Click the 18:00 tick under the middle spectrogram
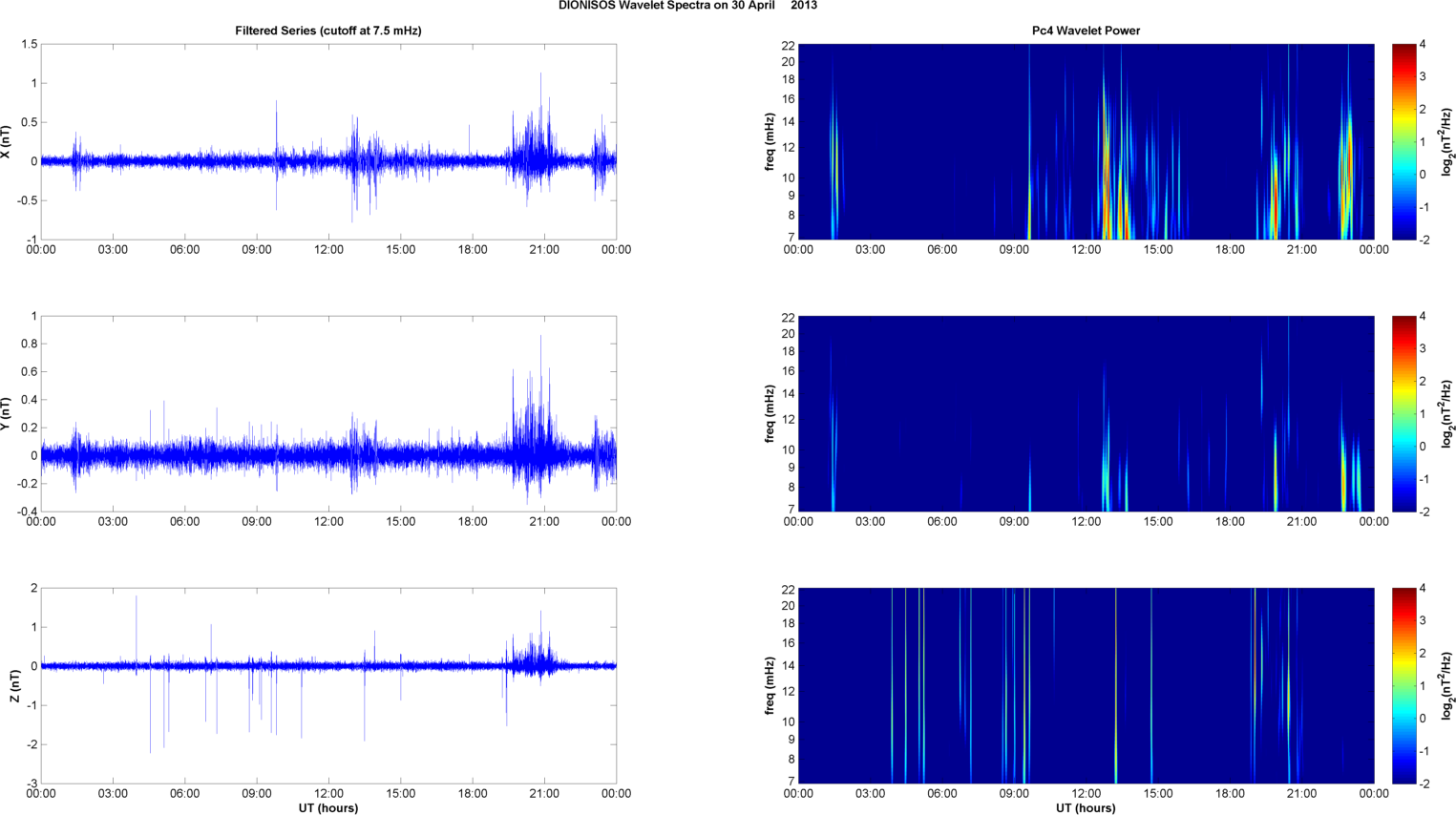Viewport: 1456px width, 815px height. (1230, 522)
